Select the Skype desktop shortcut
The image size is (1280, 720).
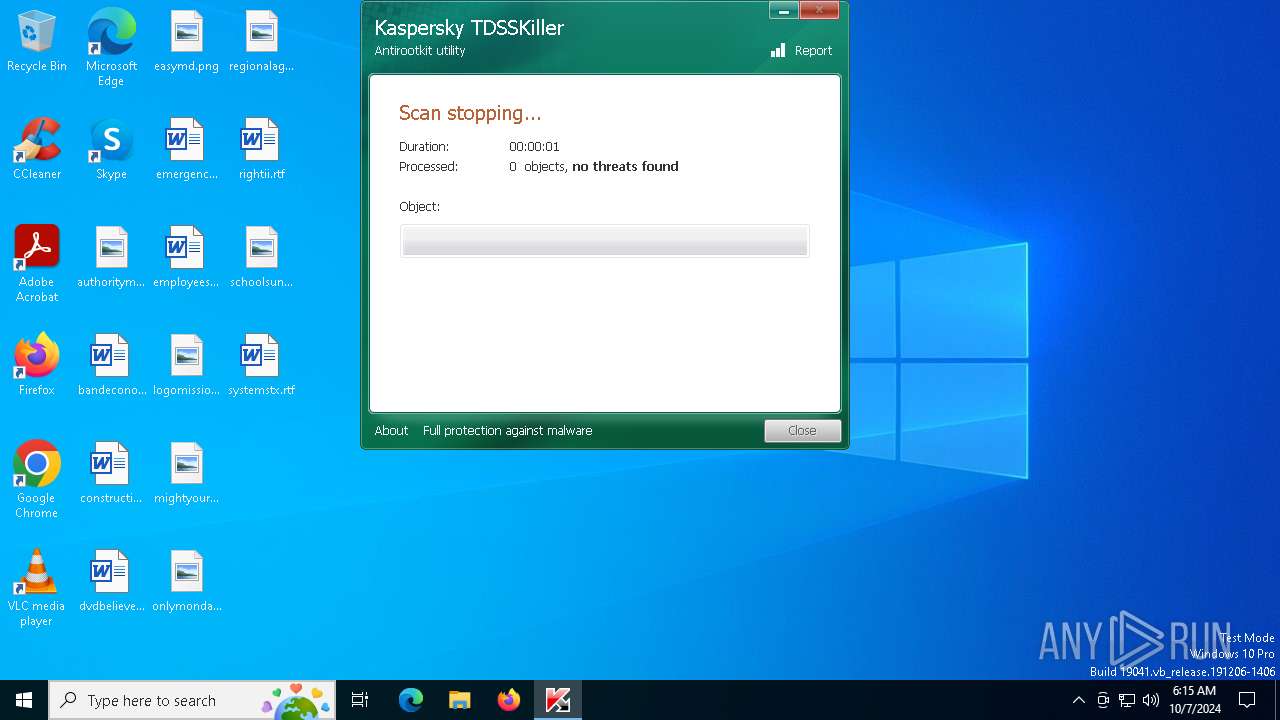111,150
